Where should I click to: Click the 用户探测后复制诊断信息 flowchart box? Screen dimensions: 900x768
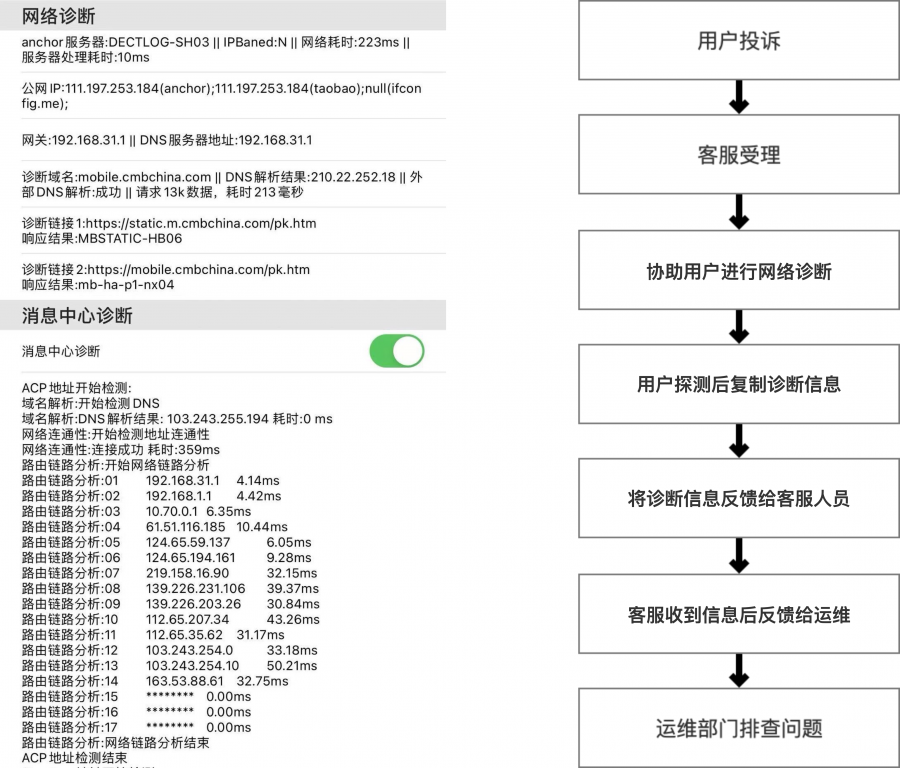[739, 384]
